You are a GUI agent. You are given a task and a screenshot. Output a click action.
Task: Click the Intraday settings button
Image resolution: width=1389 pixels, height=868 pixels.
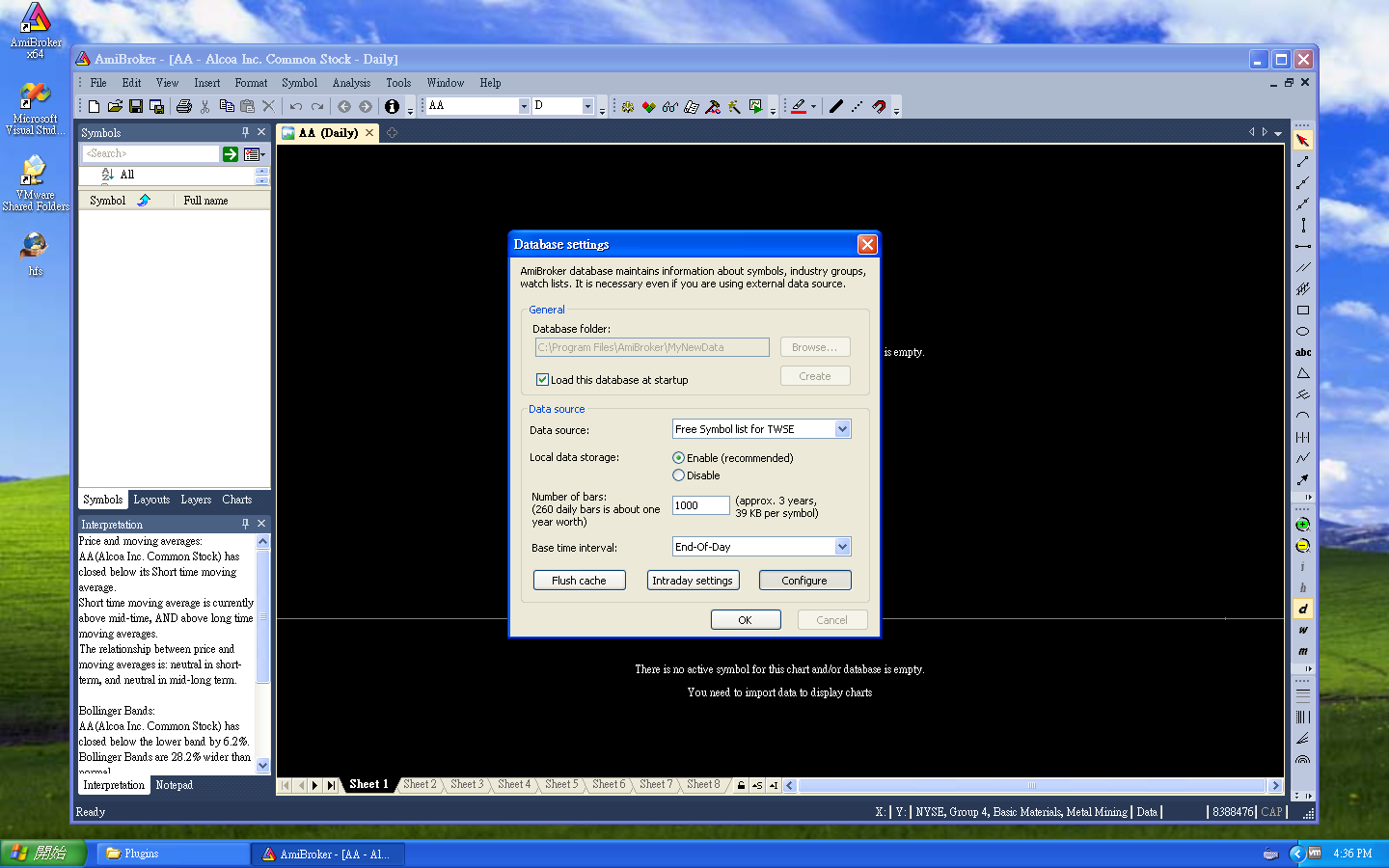tap(693, 581)
